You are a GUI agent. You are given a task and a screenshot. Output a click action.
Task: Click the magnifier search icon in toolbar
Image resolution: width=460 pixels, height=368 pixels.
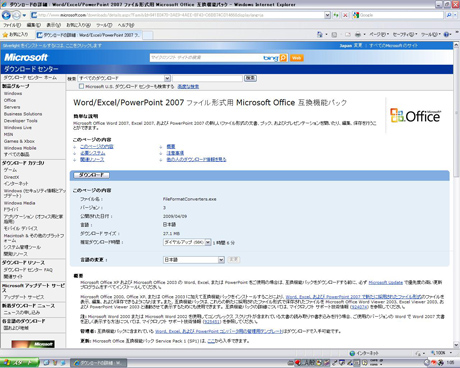point(449,15)
